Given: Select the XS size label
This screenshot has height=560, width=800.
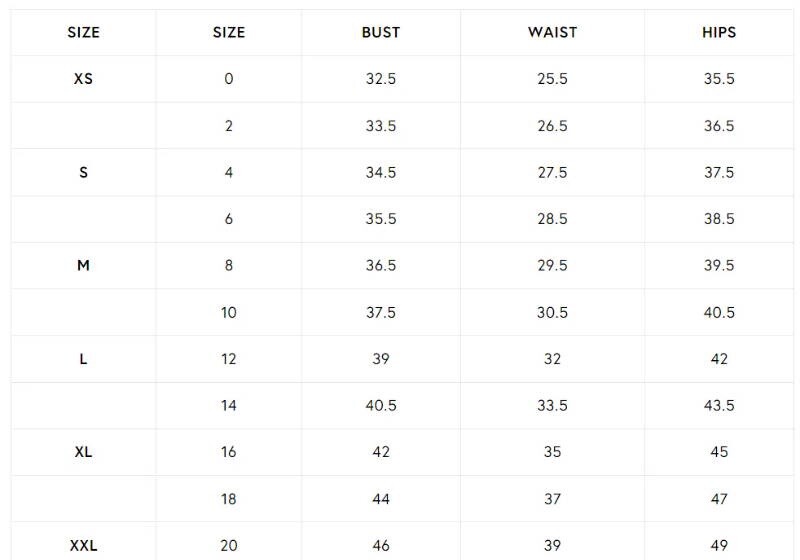Looking at the screenshot, I should [x=83, y=79].
